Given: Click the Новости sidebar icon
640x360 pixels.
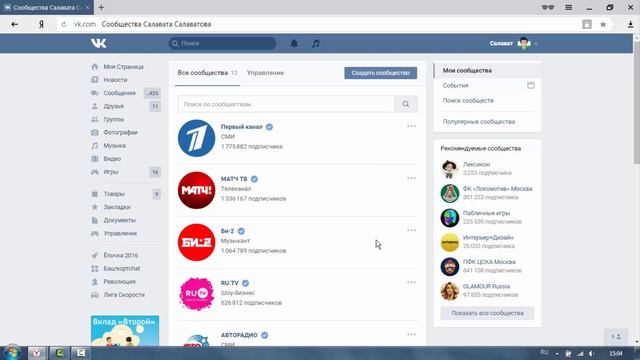Looking at the screenshot, I should click(x=95, y=80).
